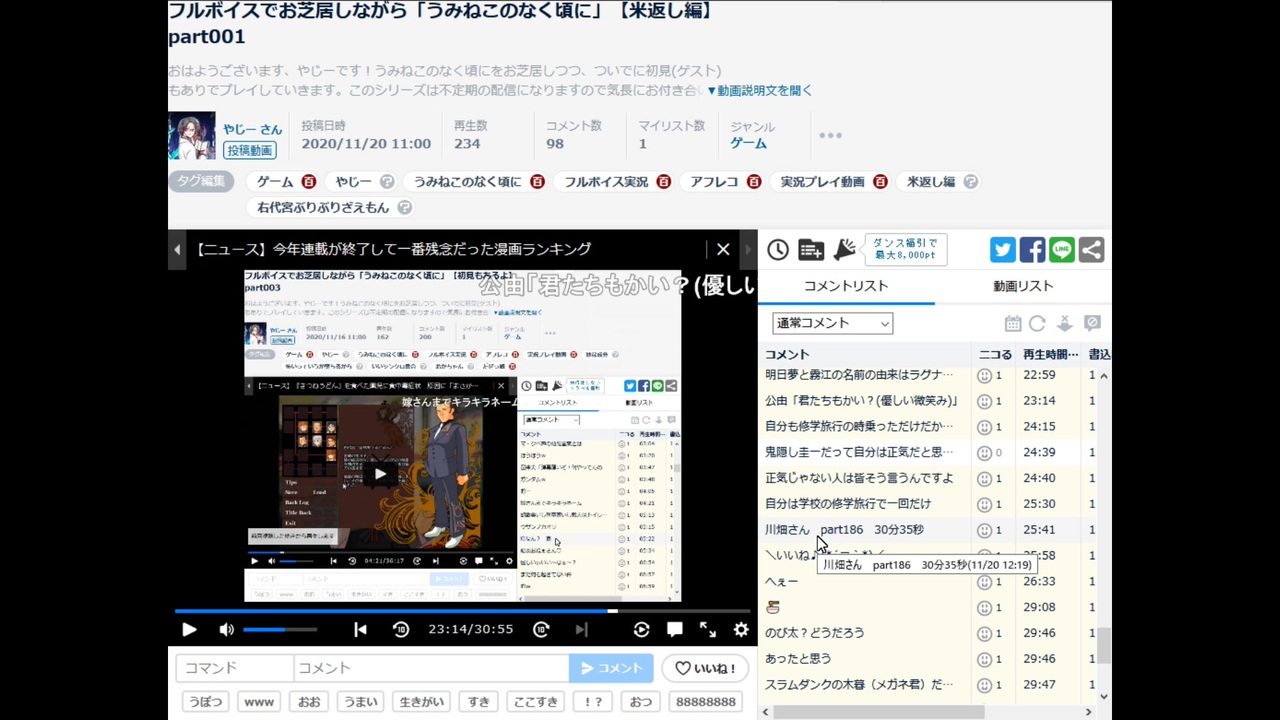Image resolution: width=1280 pixels, height=720 pixels.
Task: Open the comment date calendar icon
Action: click(x=1013, y=324)
